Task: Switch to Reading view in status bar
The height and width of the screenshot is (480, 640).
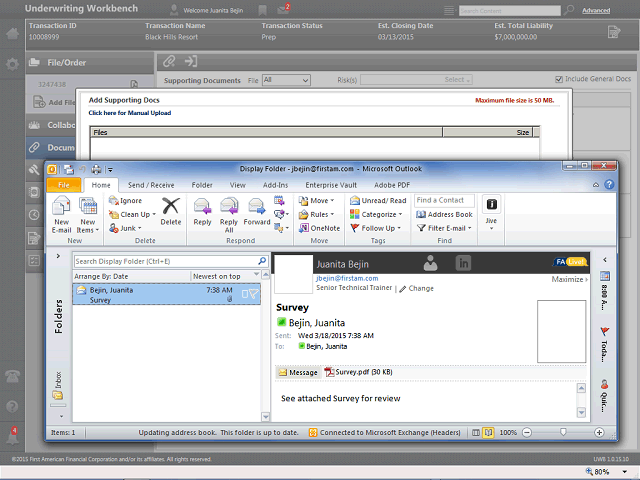Action: 488,432
